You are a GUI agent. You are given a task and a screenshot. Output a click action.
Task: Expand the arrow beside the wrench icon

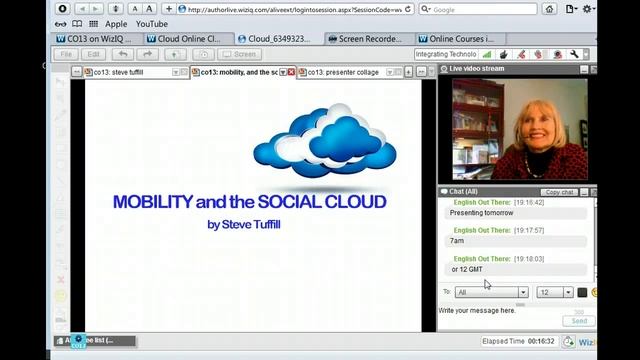click(x=586, y=54)
